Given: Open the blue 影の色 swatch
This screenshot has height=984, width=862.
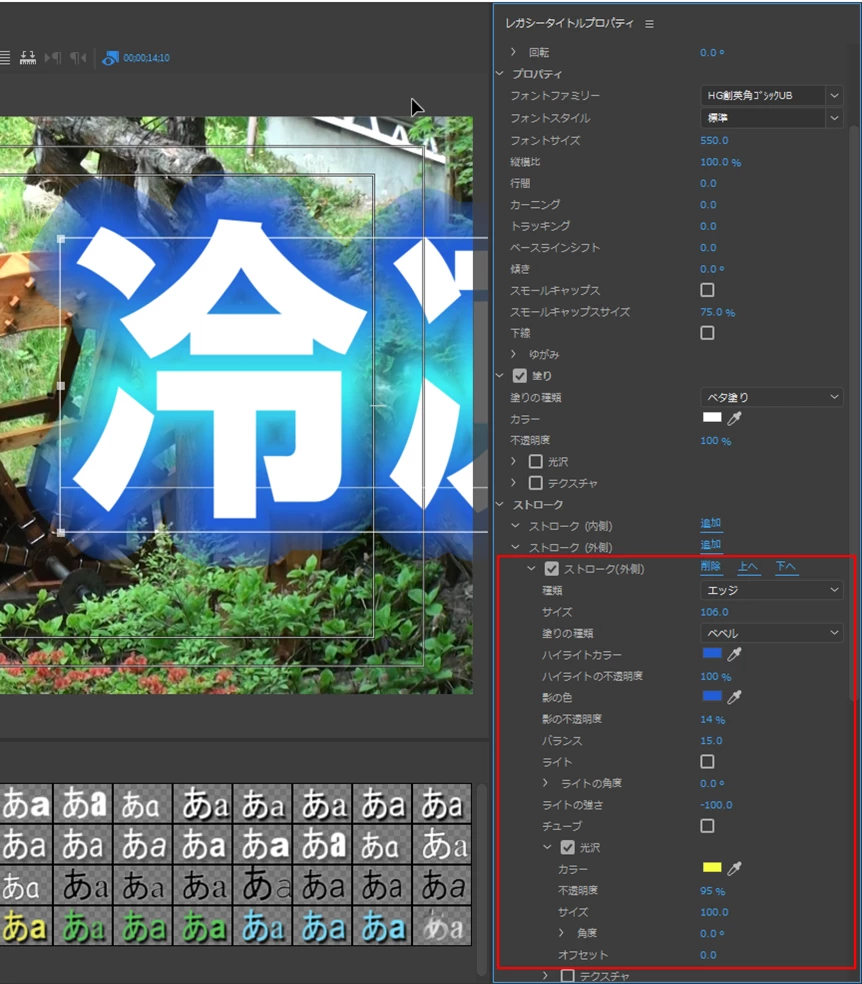Looking at the screenshot, I should click(x=712, y=696).
